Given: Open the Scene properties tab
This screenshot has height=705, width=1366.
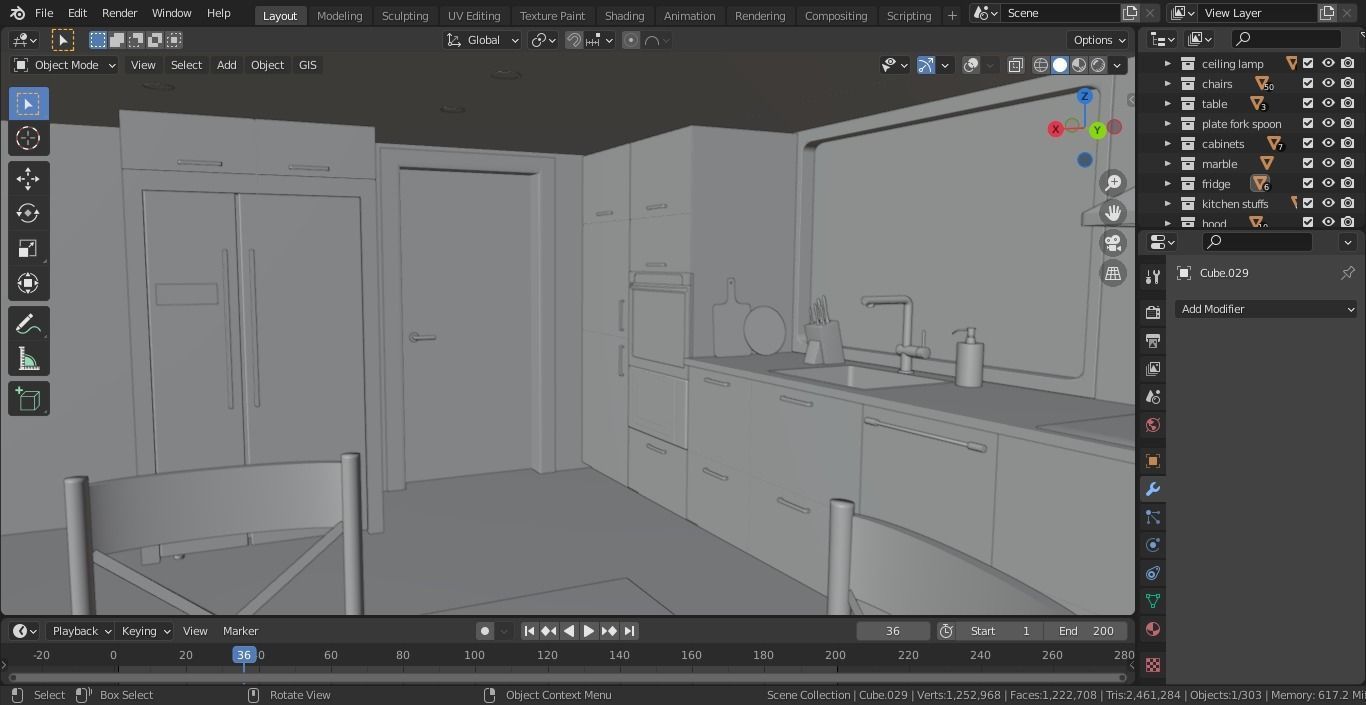Looking at the screenshot, I should click(x=1153, y=397).
